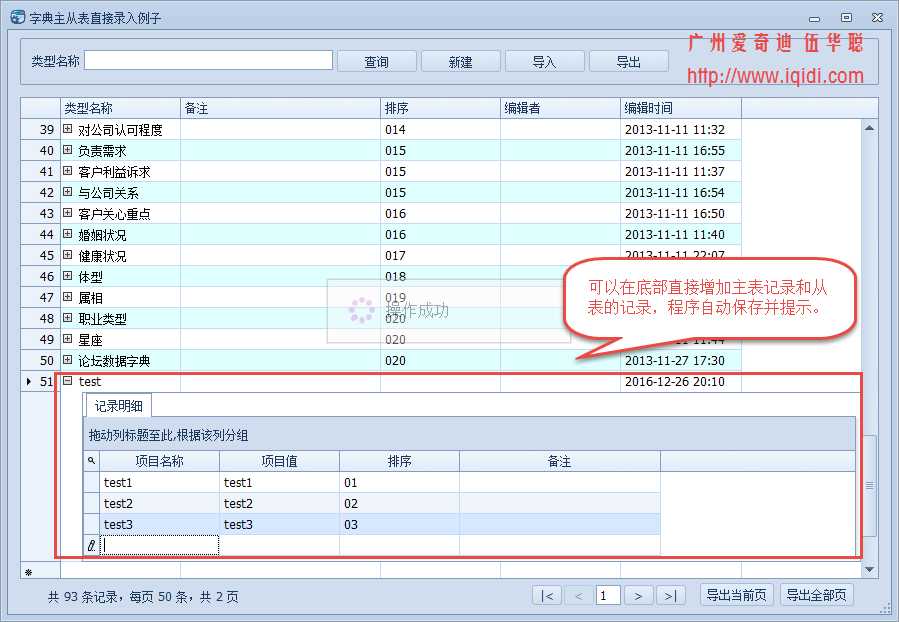
Task: Click the new 项目名称 entry cell
Action: pos(159,545)
